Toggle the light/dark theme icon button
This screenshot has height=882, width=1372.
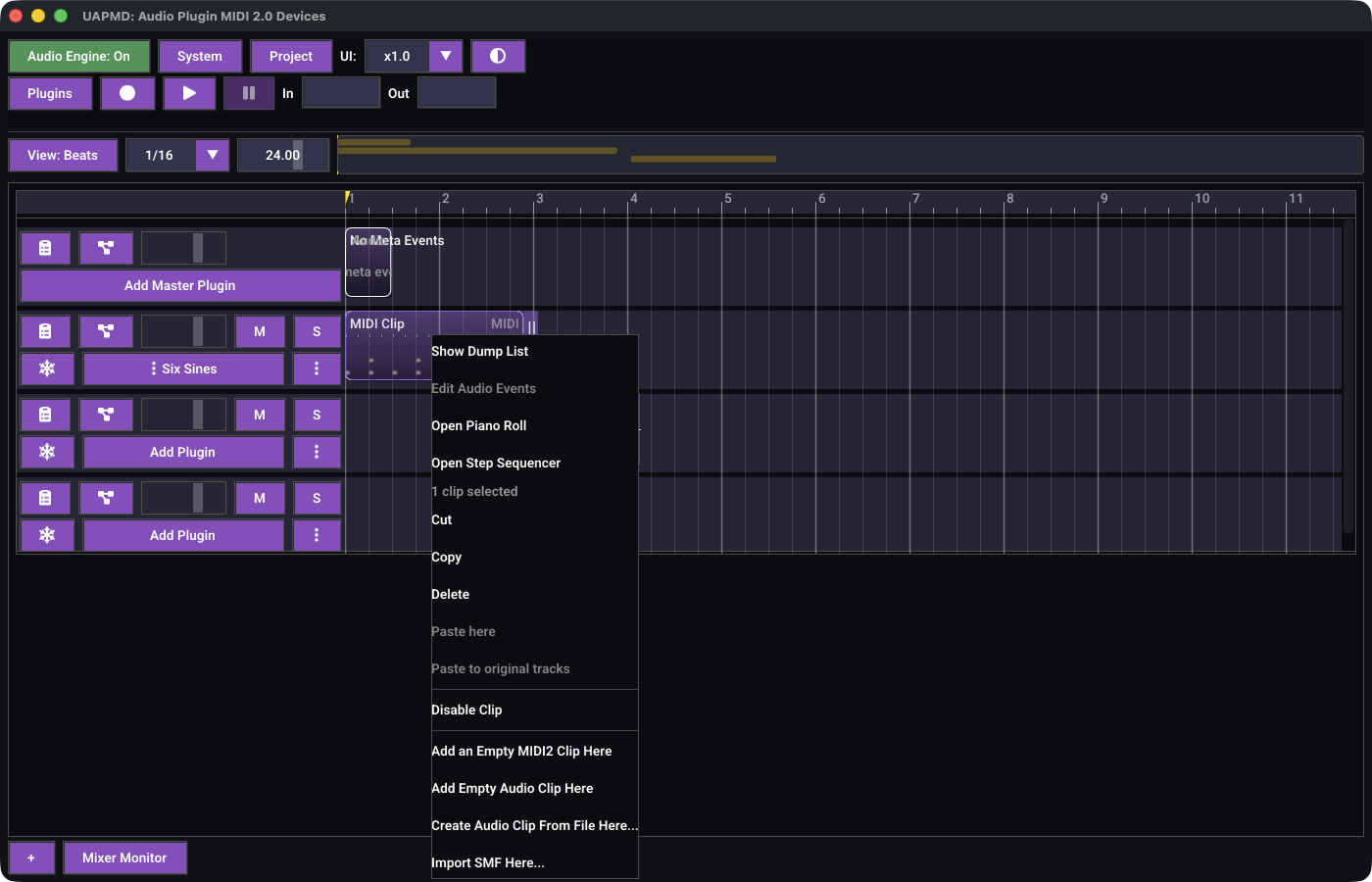[x=498, y=56]
